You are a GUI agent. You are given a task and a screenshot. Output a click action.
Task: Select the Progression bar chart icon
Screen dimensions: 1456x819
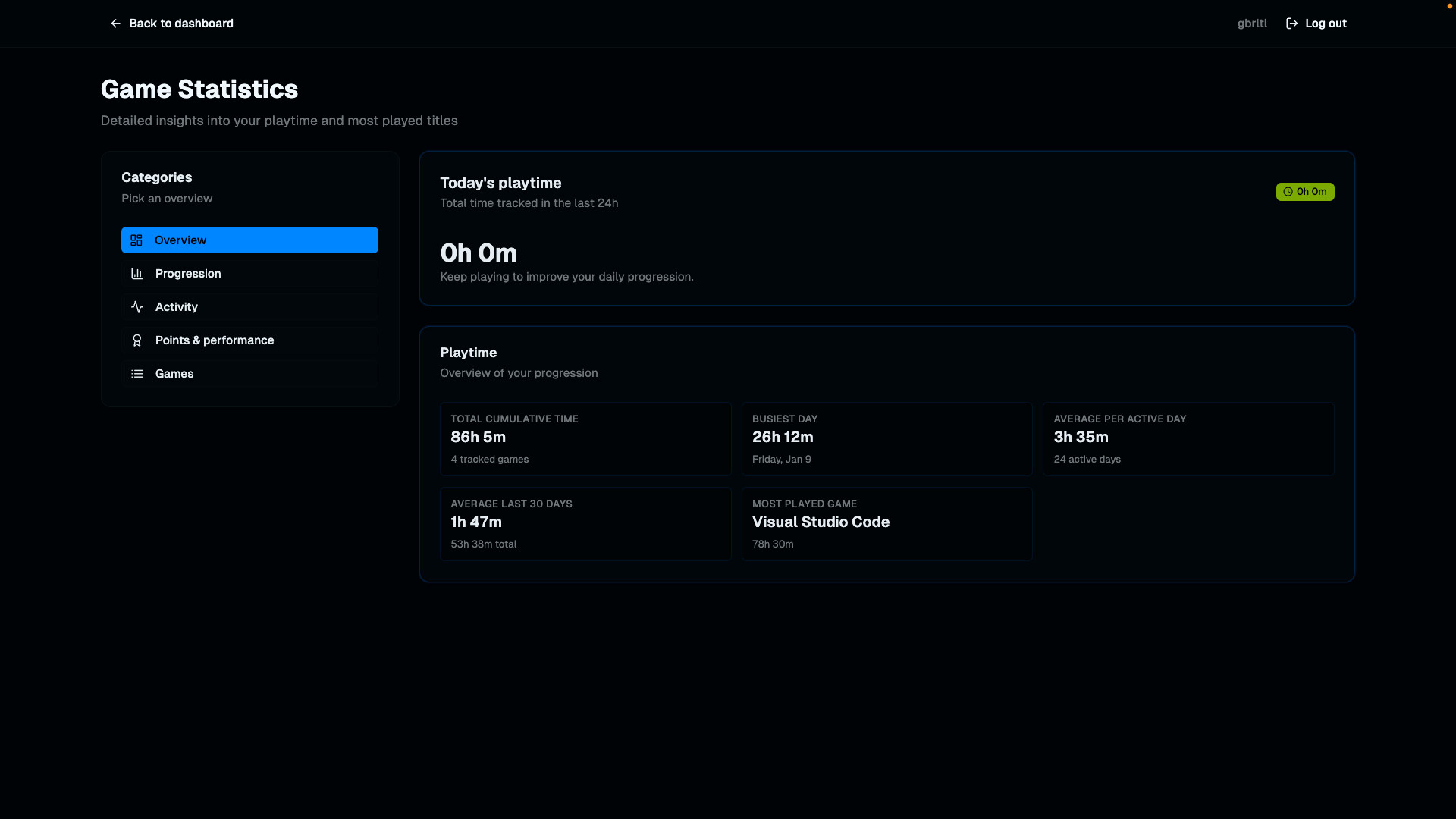click(136, 274)
